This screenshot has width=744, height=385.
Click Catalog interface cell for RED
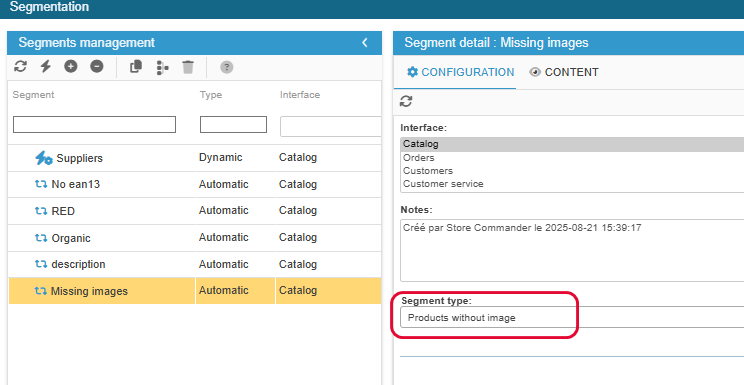(328, 210)
